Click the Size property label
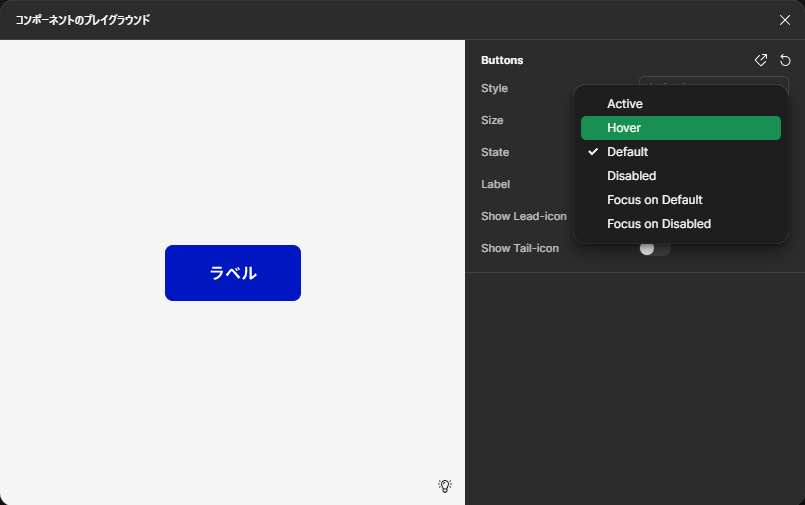805x505 pixels. tap(492, 120)
